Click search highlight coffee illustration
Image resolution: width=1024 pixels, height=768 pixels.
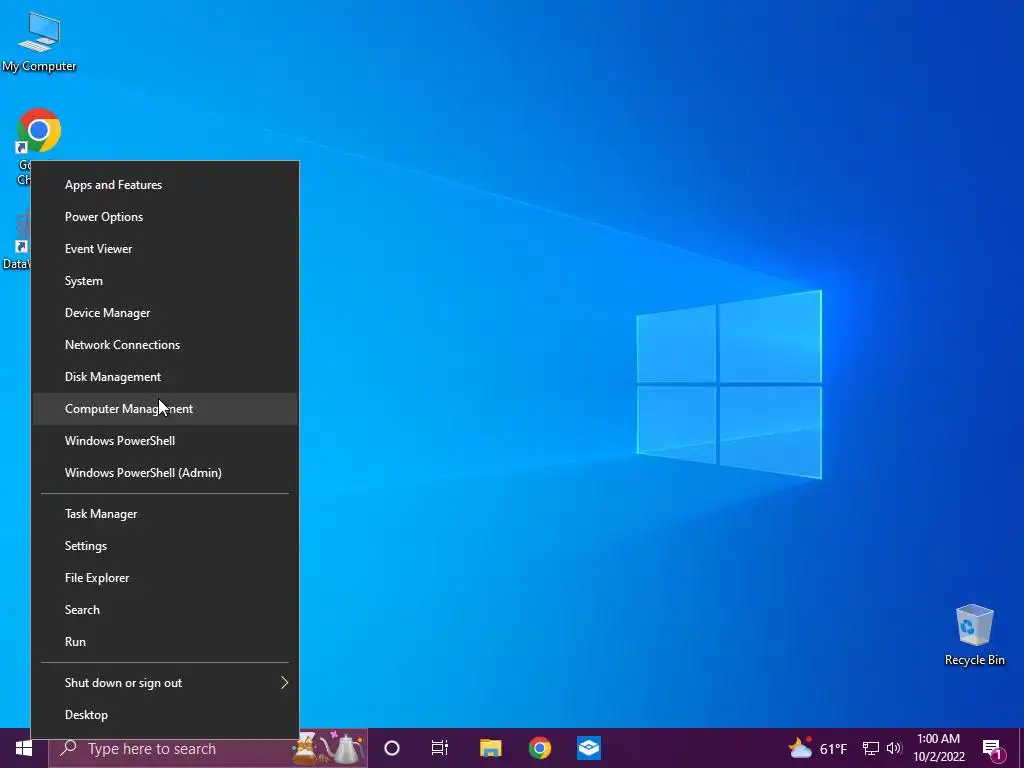point(328,748)
